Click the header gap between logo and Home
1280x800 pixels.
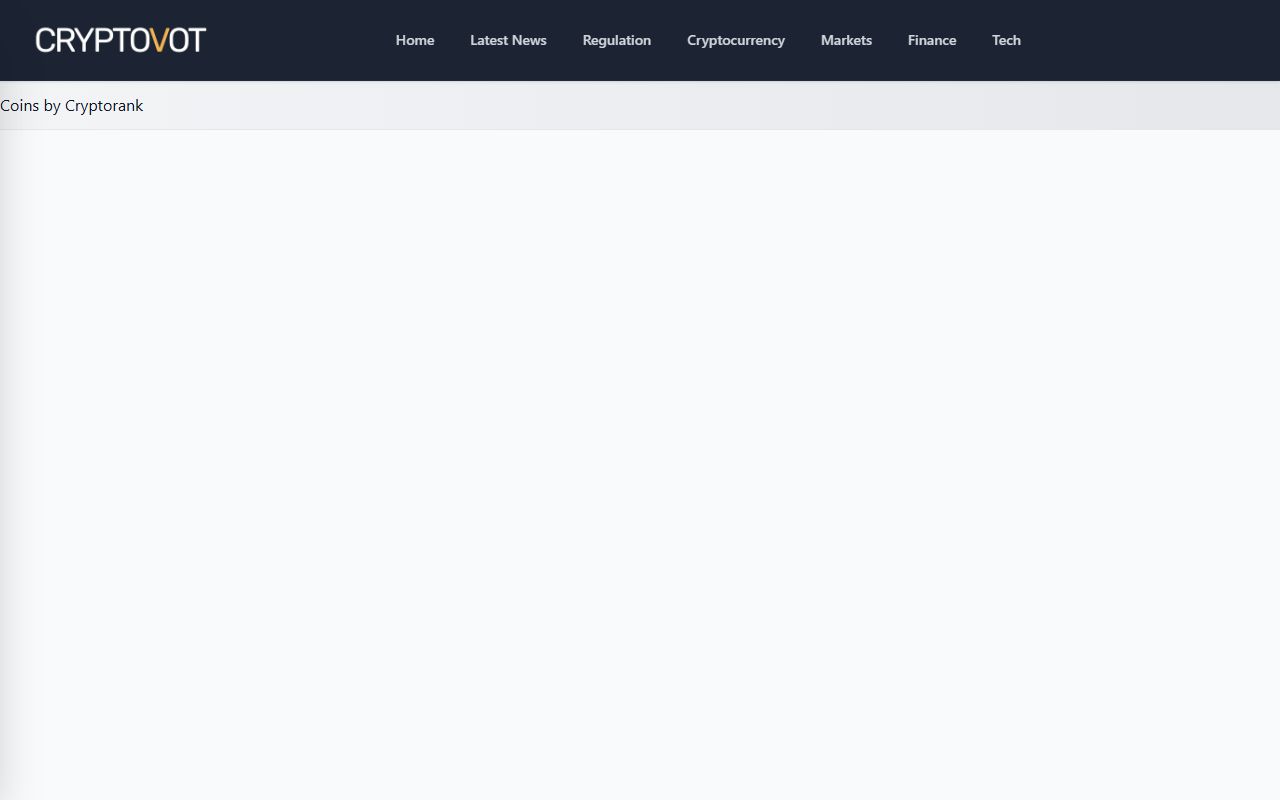click(x=300, y=40)
